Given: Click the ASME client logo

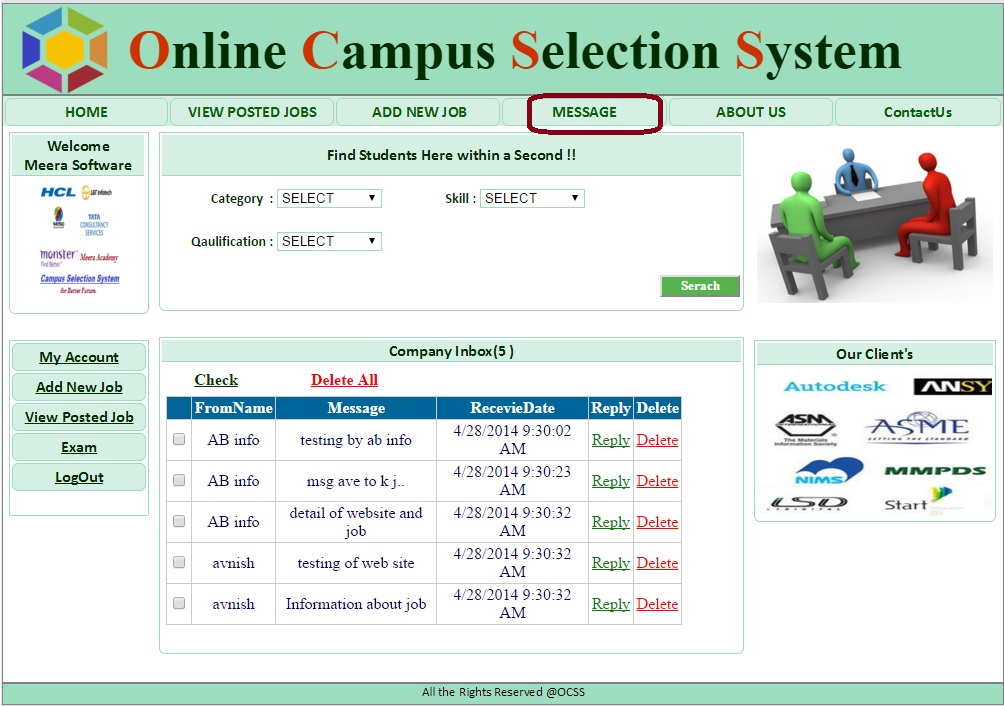Looking at the screenshot, I should pos(917,428).
